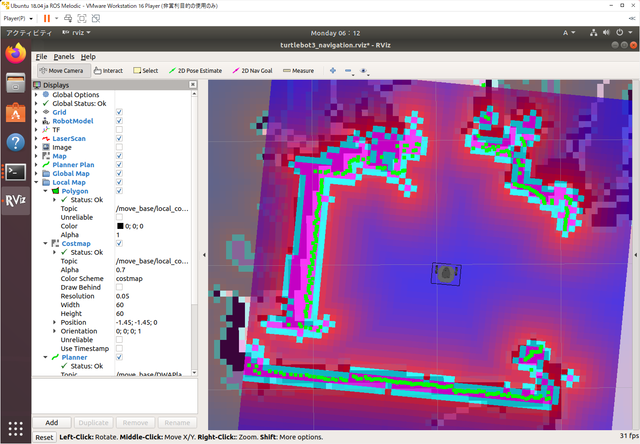This screenshot has height=444, width=640.
Task: Click the VMware pause icon
Action: (47, 18)
